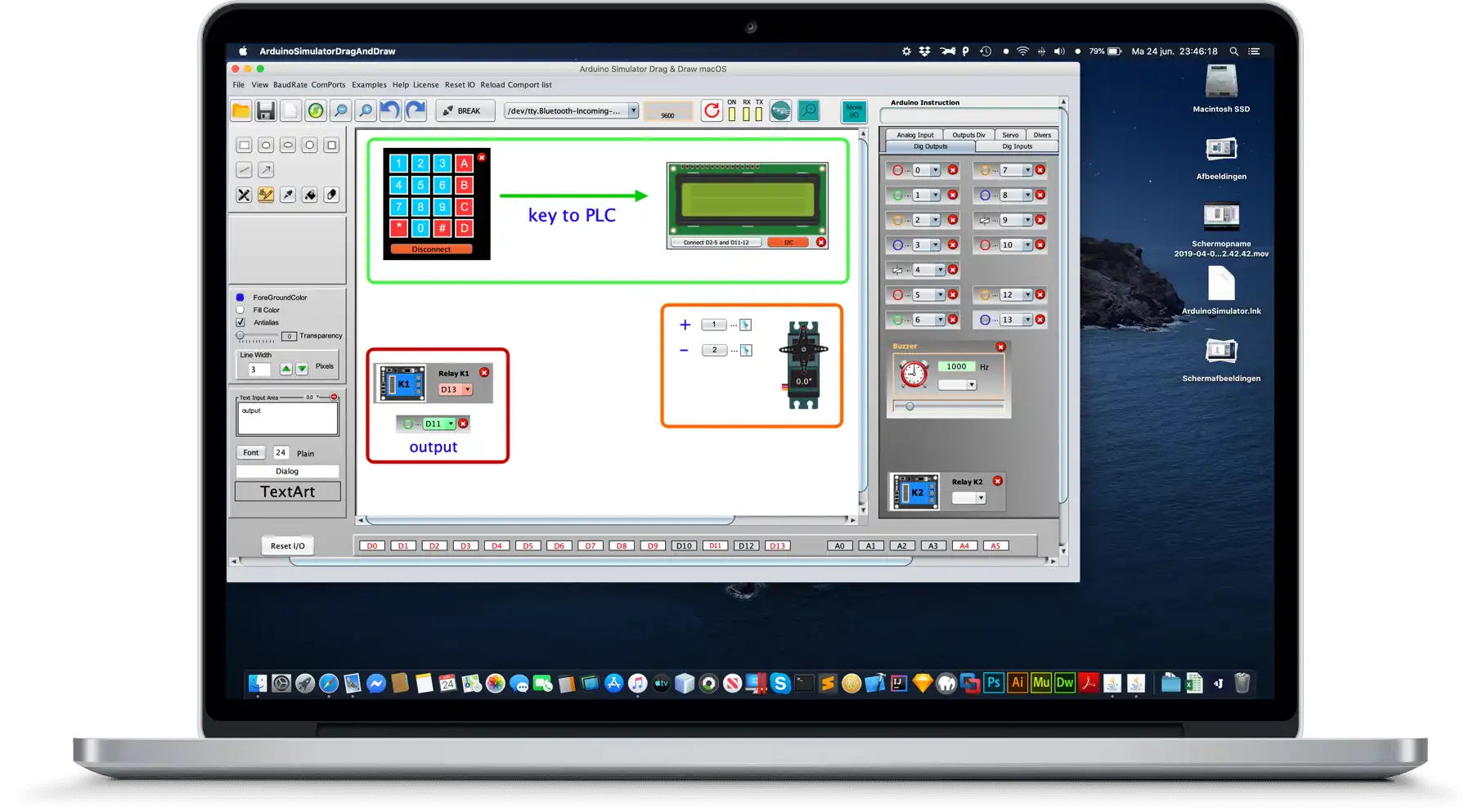
Task: Open the D11 pin dropdown on canvas
Action: [x=439, y=424]
